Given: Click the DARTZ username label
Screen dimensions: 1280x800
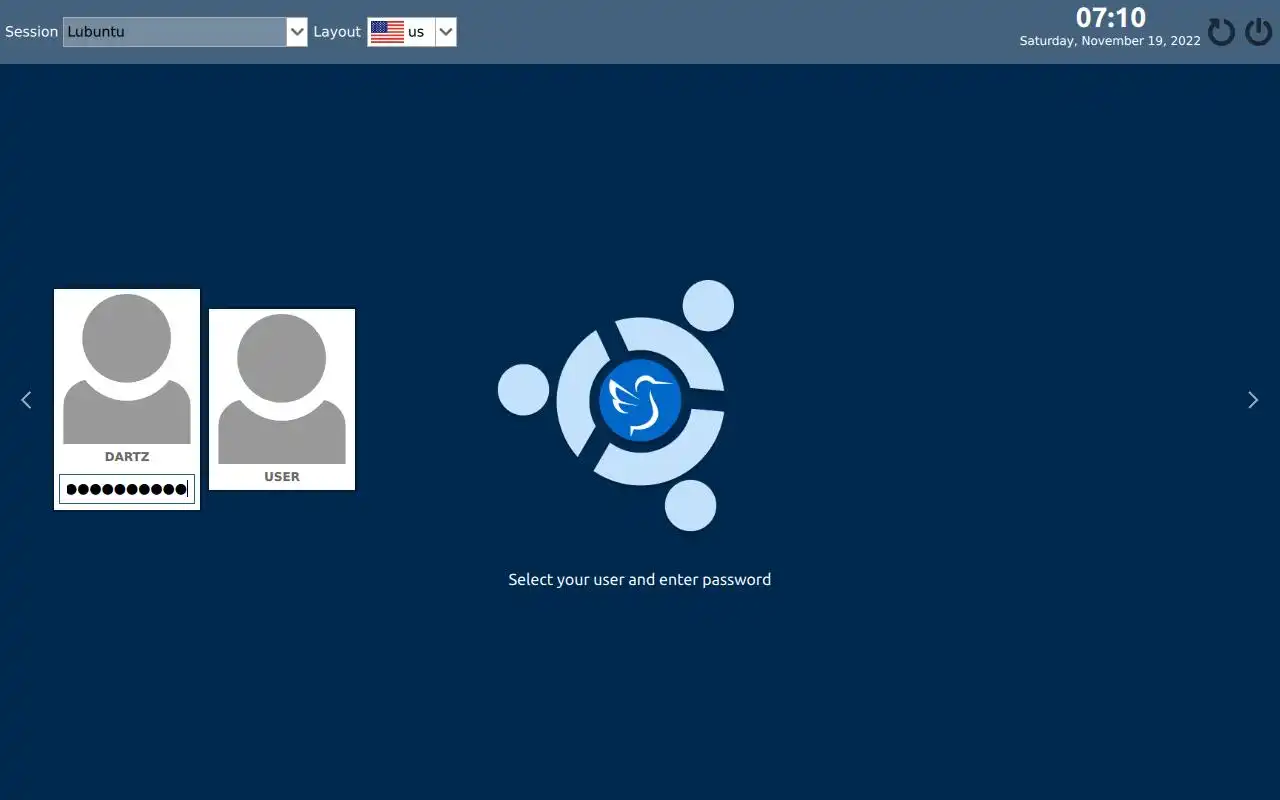Looking at the screenshot, I should point(127,457).
